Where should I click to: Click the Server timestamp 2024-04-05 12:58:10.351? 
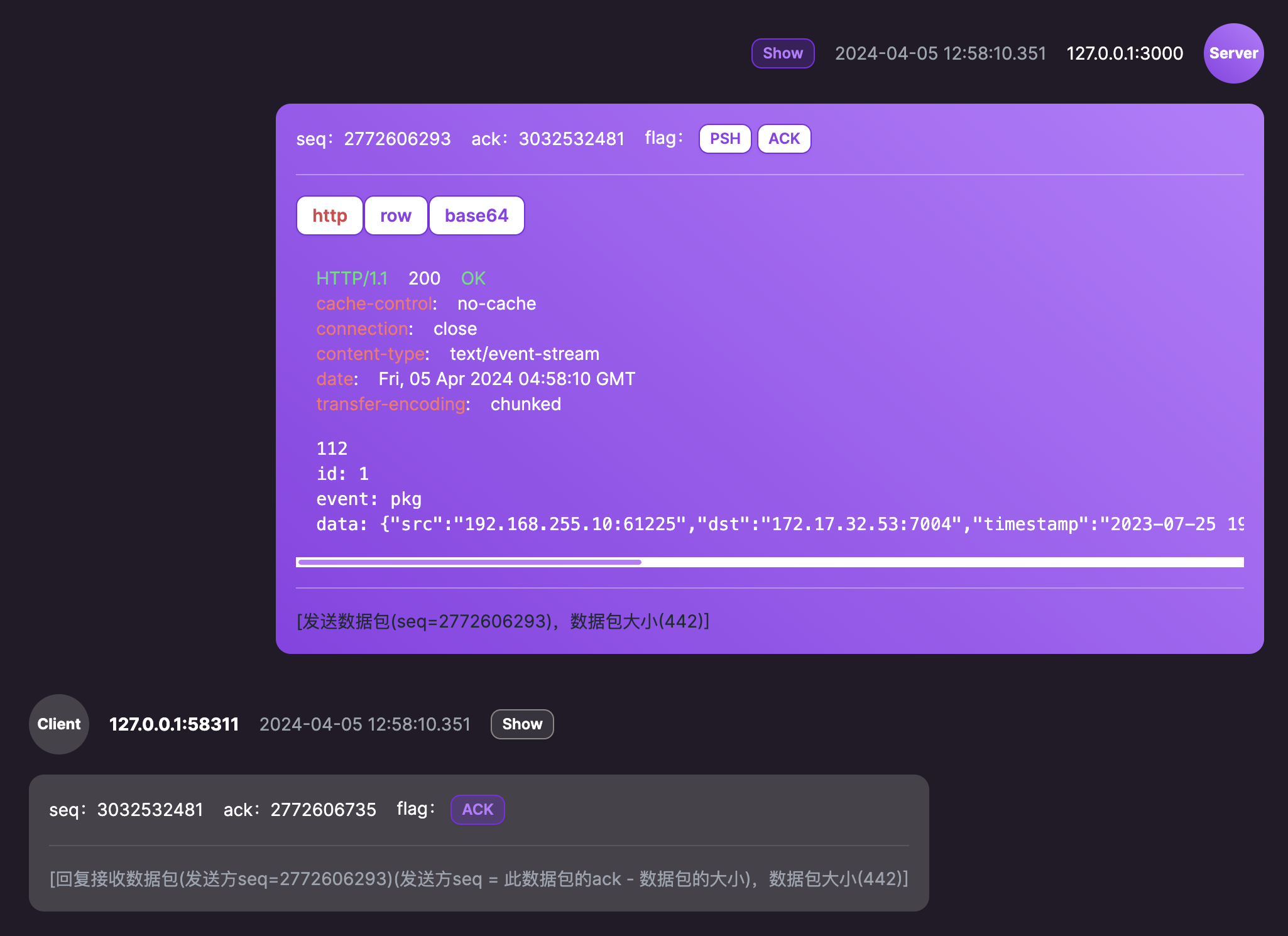[x=941, y=53]
